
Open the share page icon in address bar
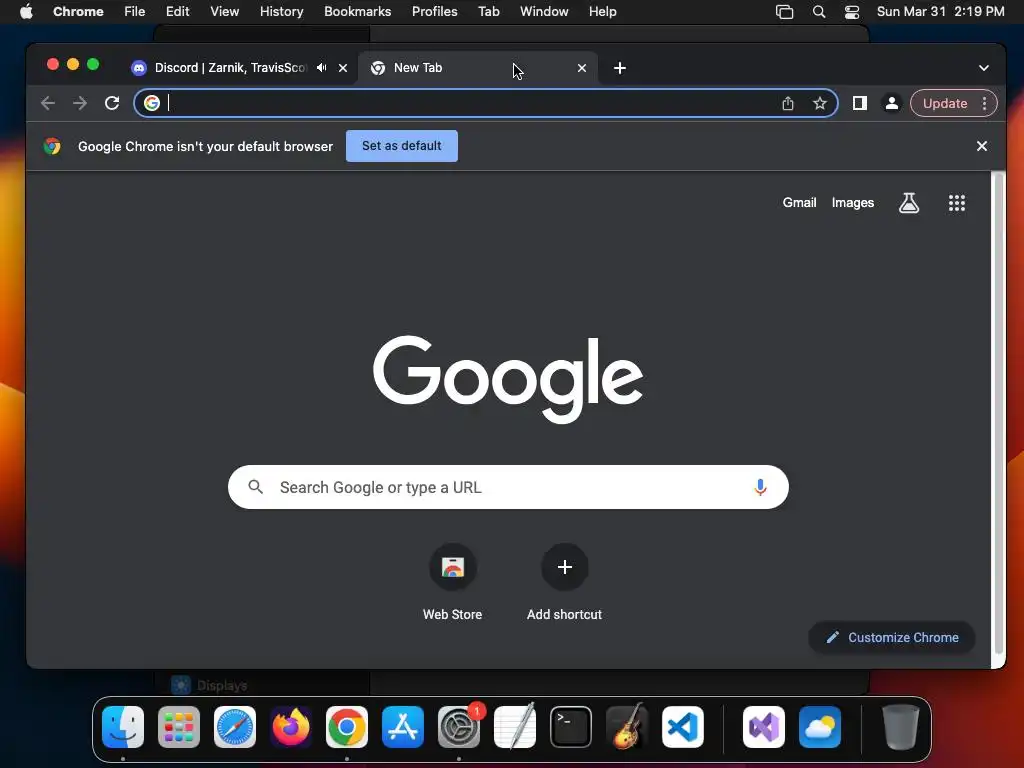[x=788, y=103]
